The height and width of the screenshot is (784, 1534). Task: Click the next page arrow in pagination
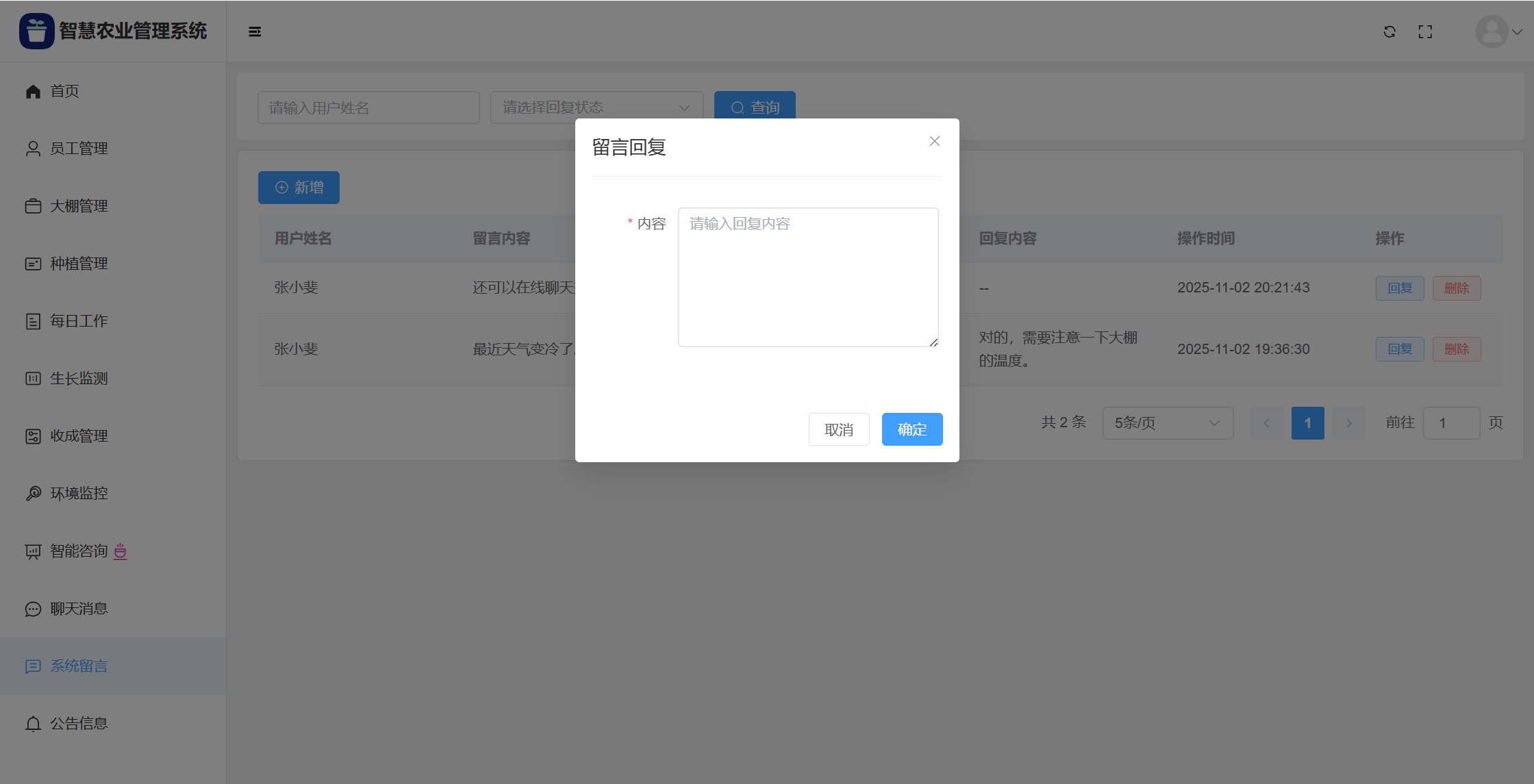(x=1348, y=423)
